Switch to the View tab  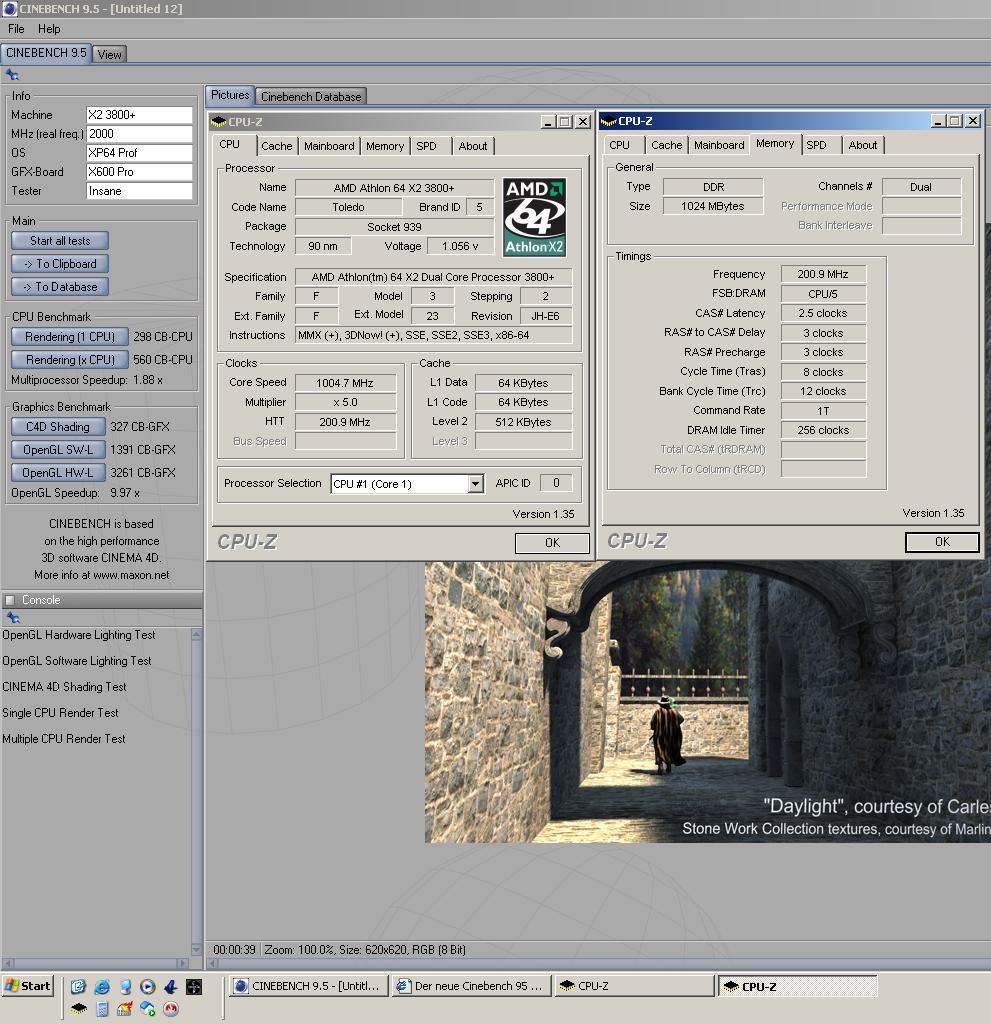pos(109,54)
